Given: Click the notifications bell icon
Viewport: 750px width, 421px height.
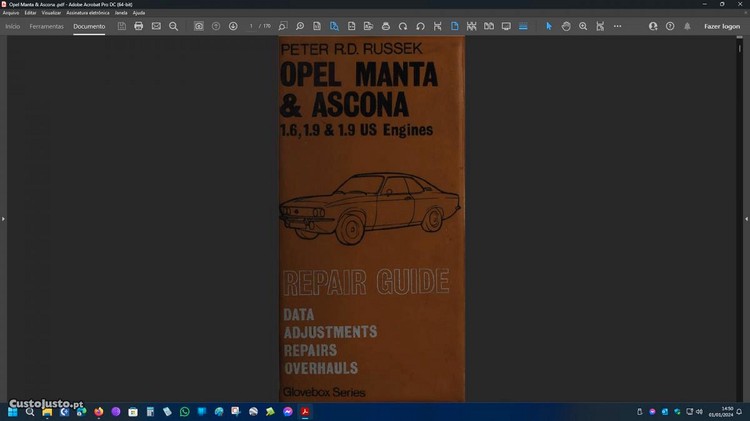Looking at the screenshot, I should (687, 26).
